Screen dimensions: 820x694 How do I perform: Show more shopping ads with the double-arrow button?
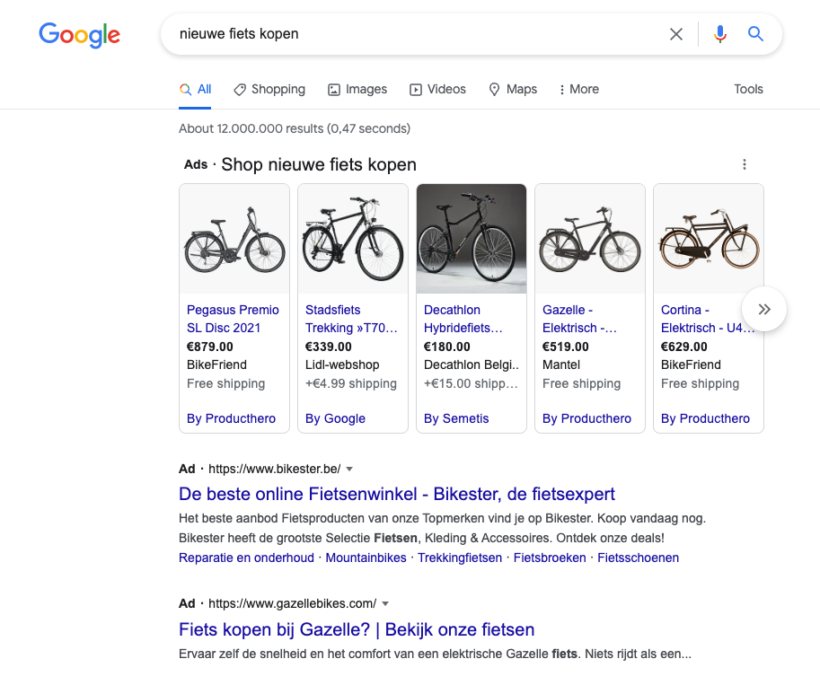click(x=764, y=309)
